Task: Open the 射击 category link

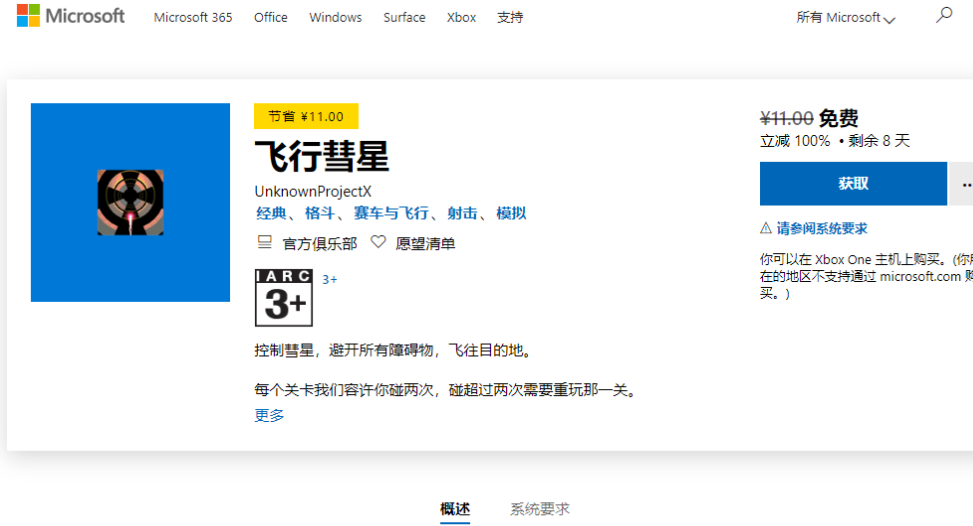Action: coord(462,213)
